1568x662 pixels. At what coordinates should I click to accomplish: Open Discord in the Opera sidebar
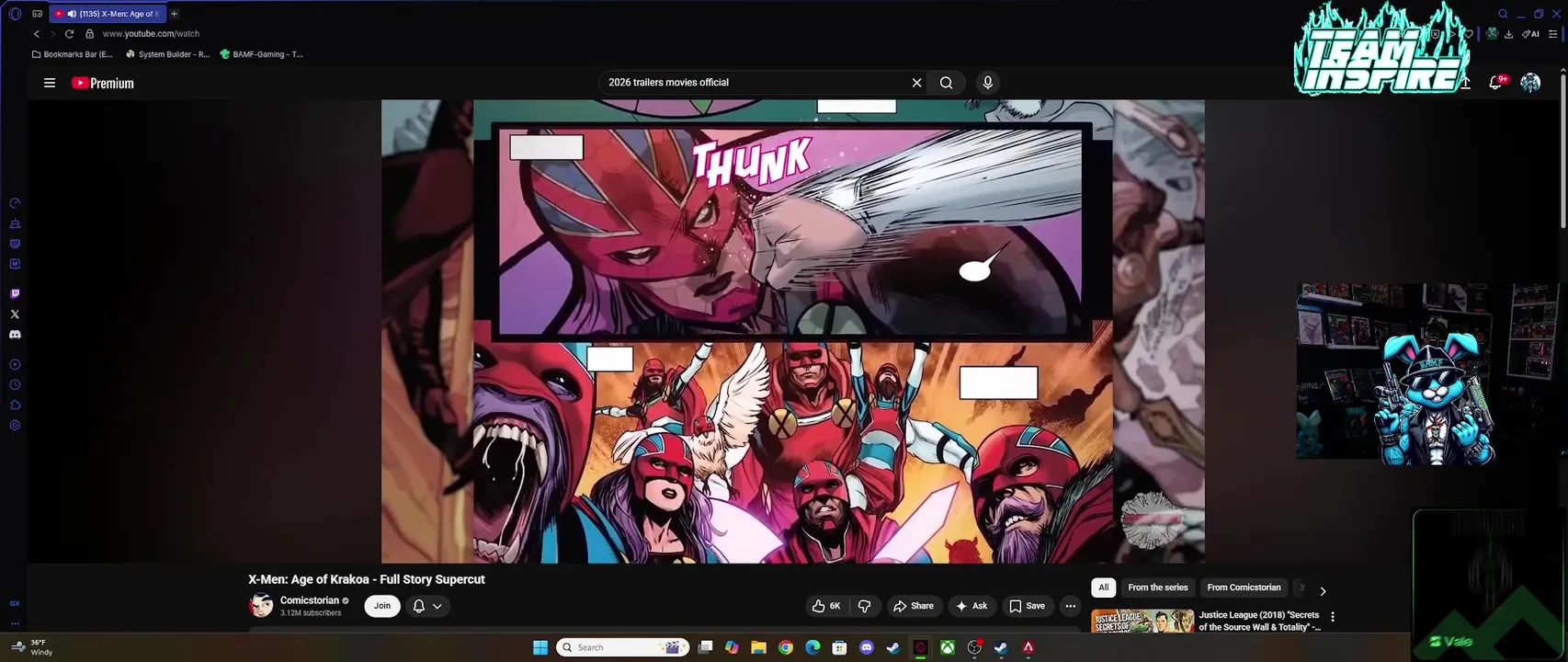[x=15, y=335]
